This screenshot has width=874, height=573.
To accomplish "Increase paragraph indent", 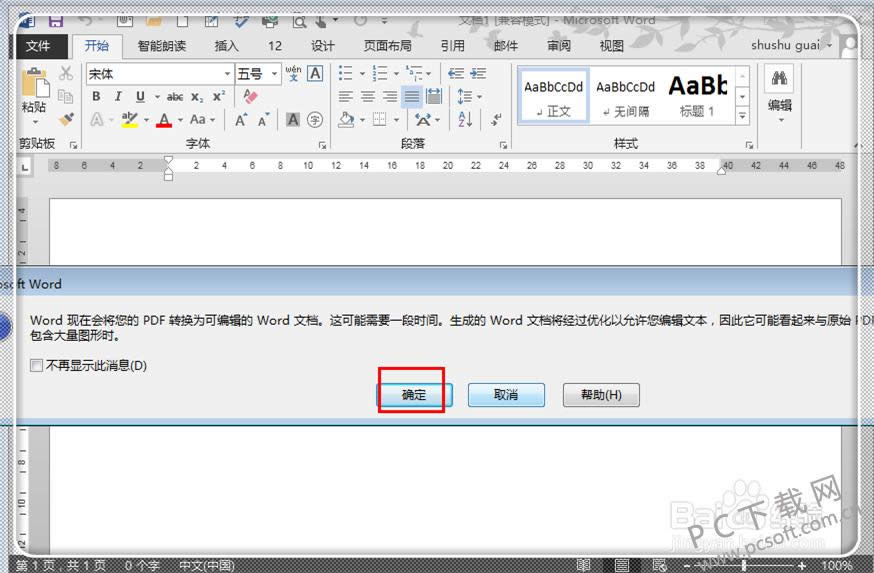I will pyautogui.click(x=478, y=73).
